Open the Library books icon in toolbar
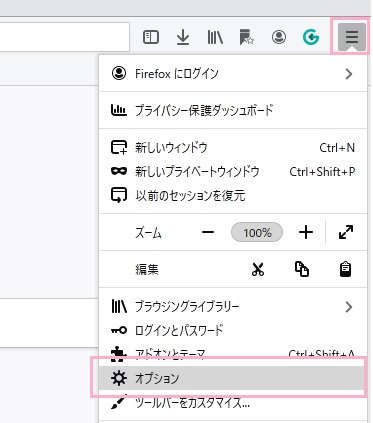This screenshot has height=423, width=373. [x=215, y=37]
